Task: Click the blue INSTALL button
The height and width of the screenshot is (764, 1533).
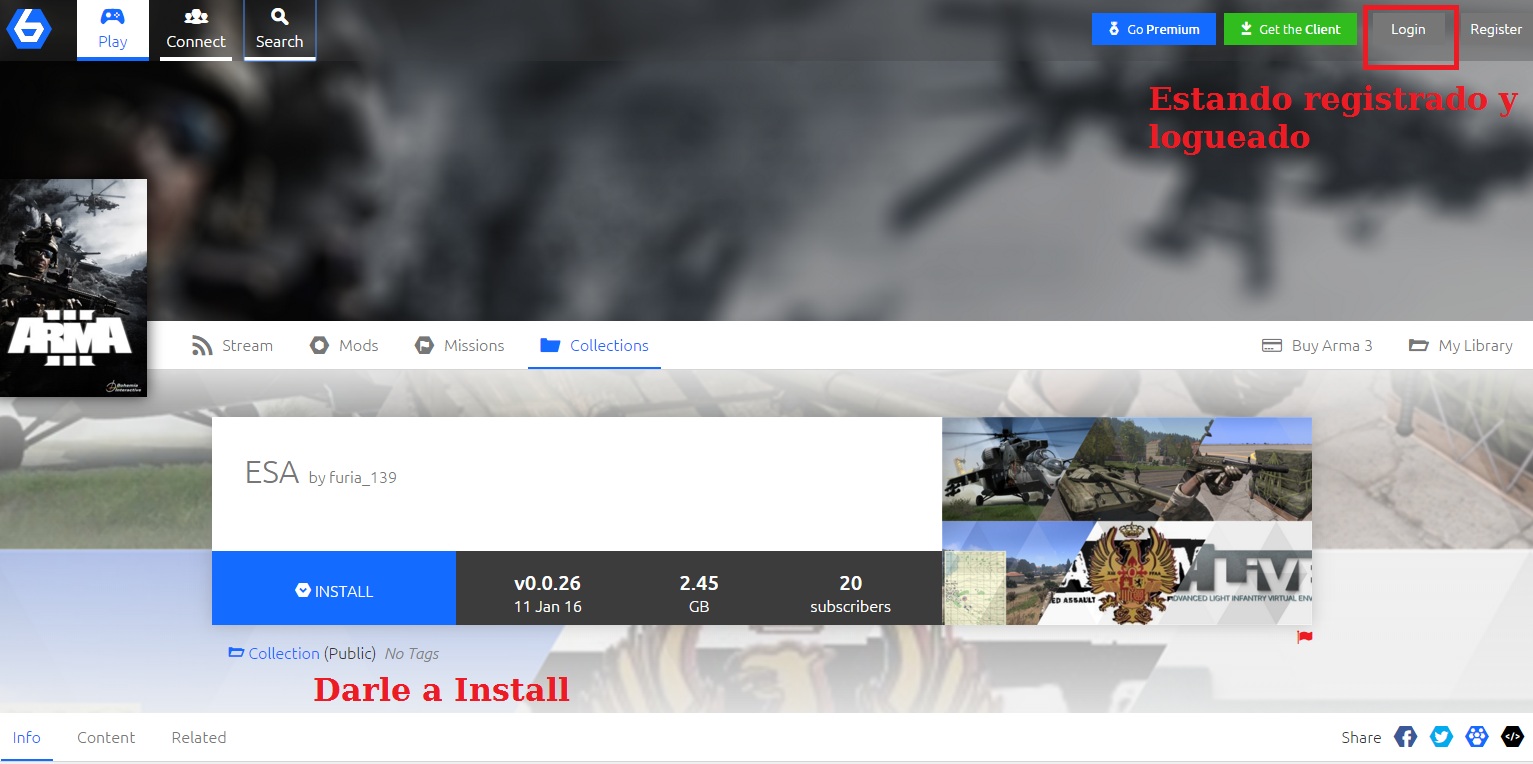Action: point(334,588)
